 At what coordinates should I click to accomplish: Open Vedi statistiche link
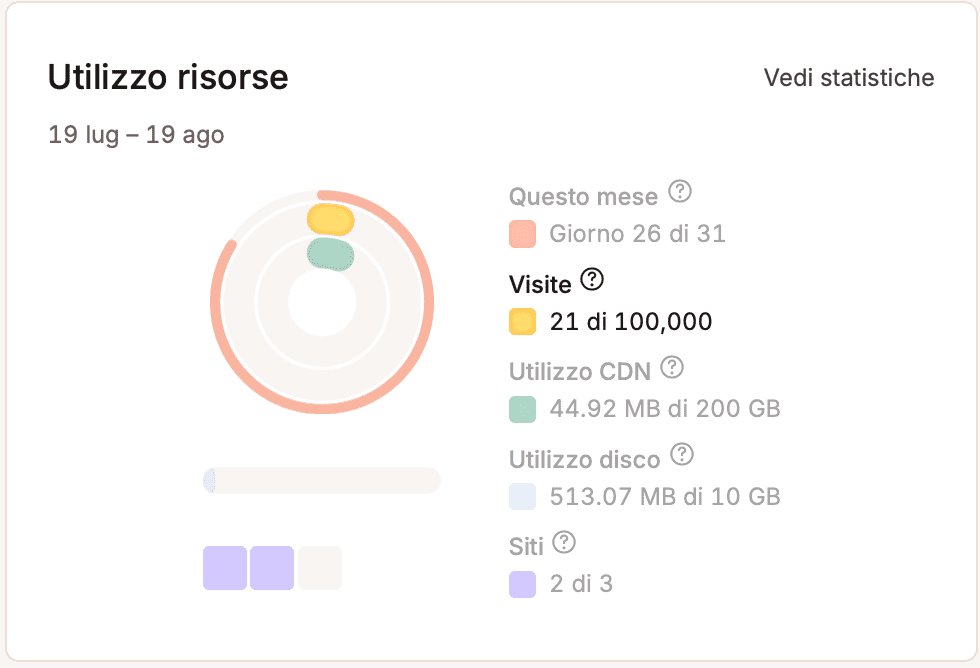[848, 78]
